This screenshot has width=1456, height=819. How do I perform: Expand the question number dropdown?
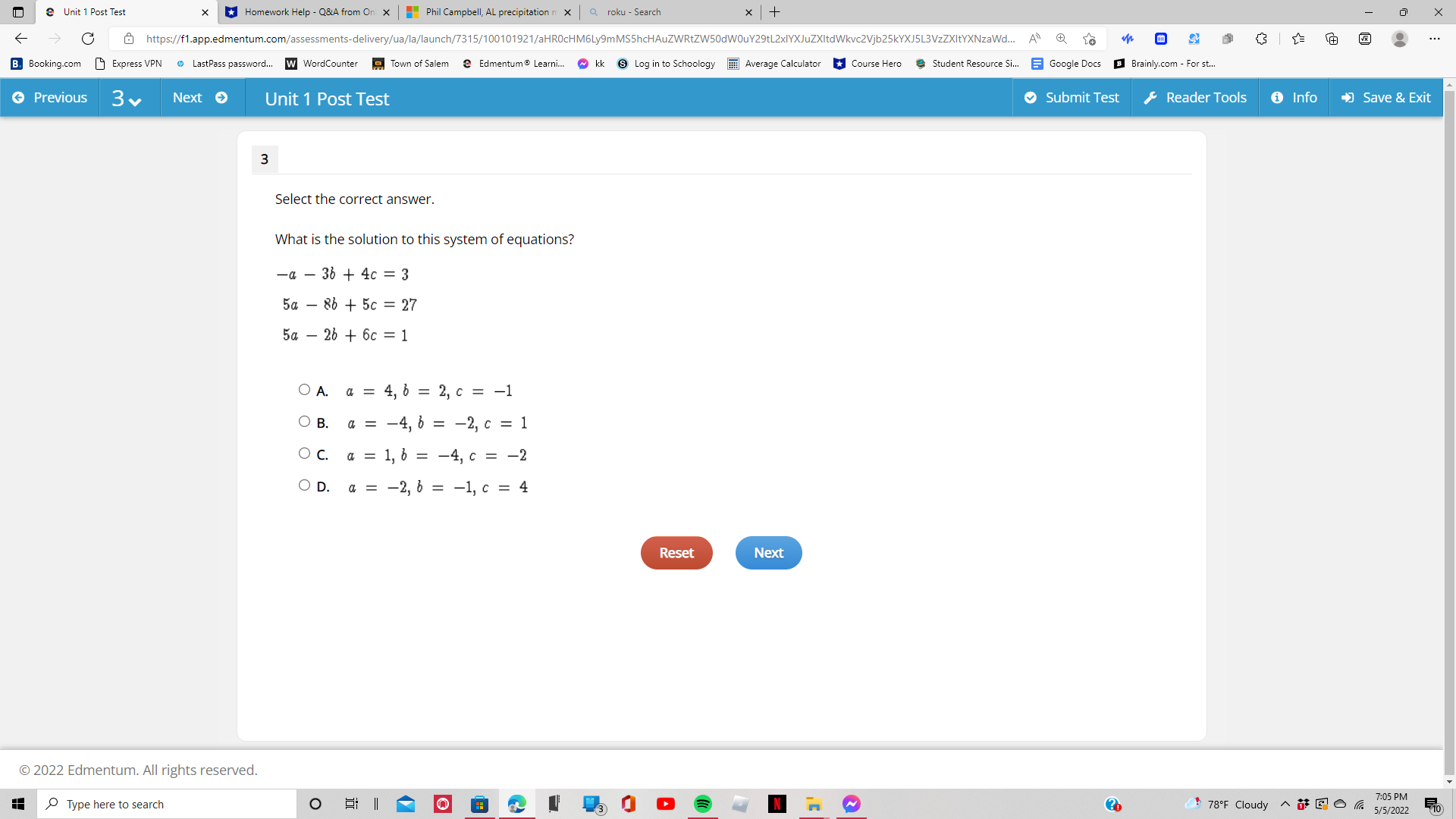tap(135, 99)
